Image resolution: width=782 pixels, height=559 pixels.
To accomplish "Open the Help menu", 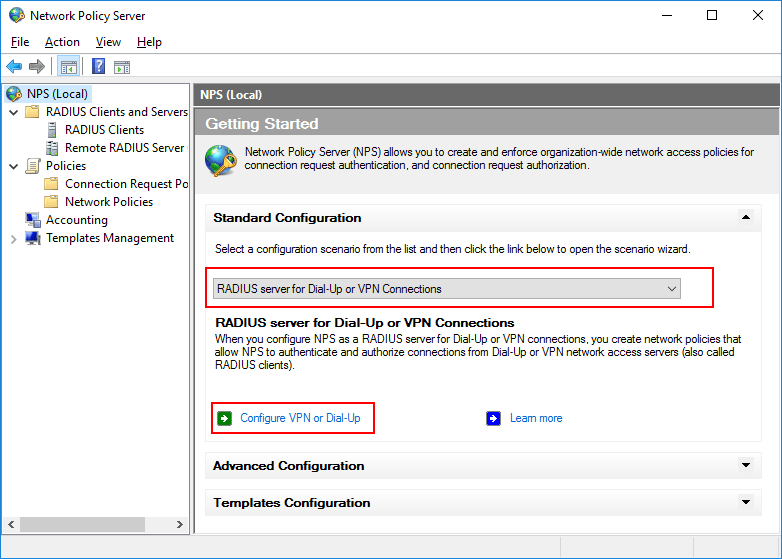I will click(149, 42).
